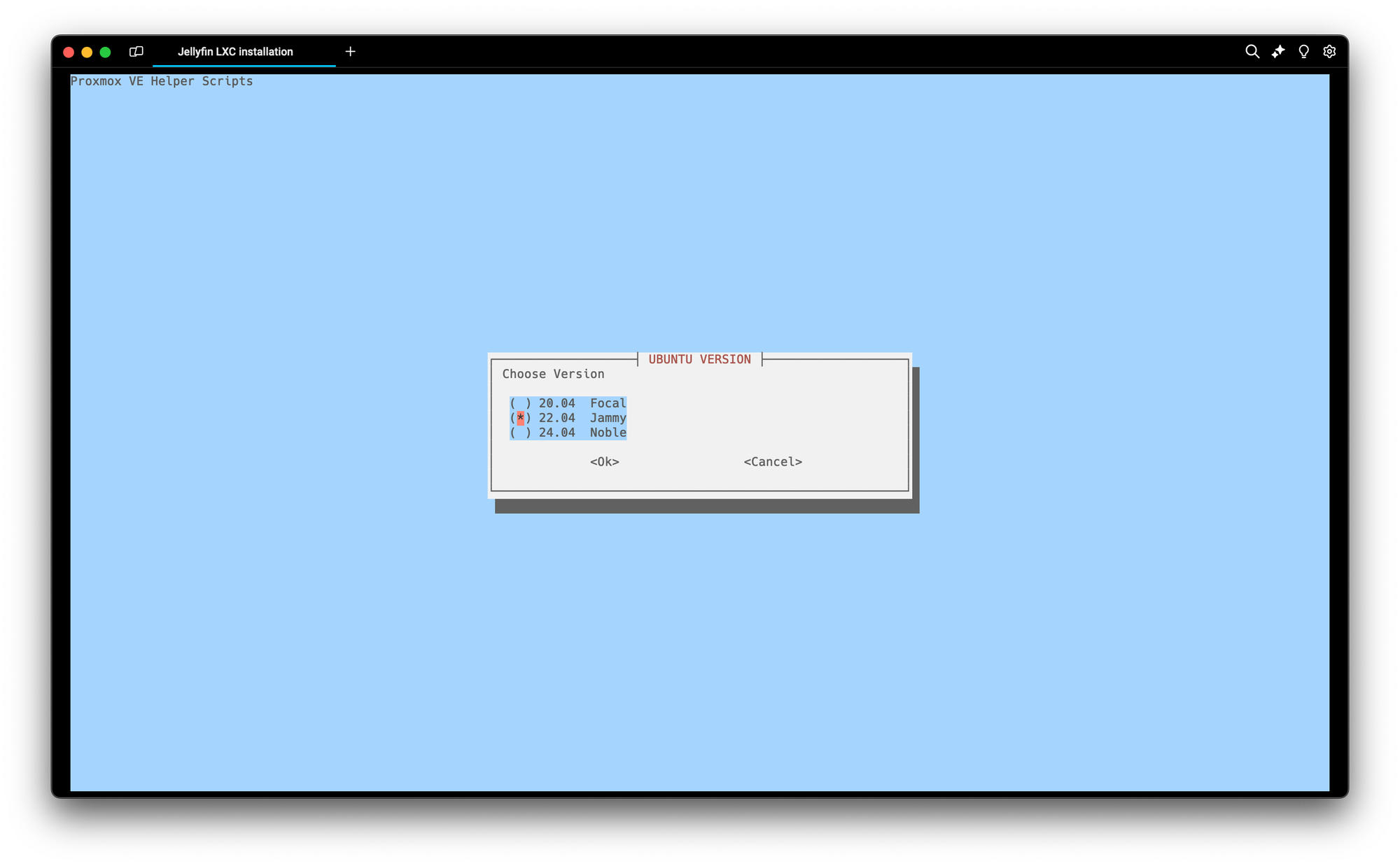Viewport: 1400px width, 866px height.
Task: Click the Cancel button in the dialog
Action: [x=773, y=462]
